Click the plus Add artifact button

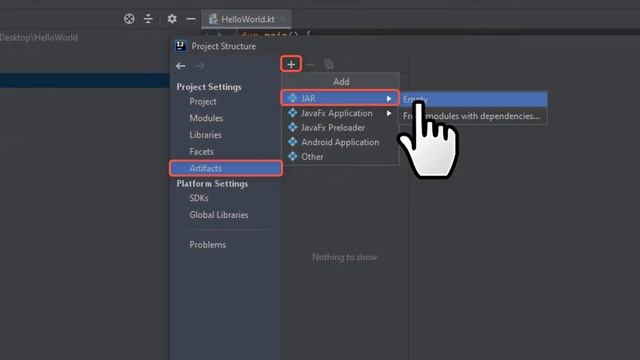point(291,64)
